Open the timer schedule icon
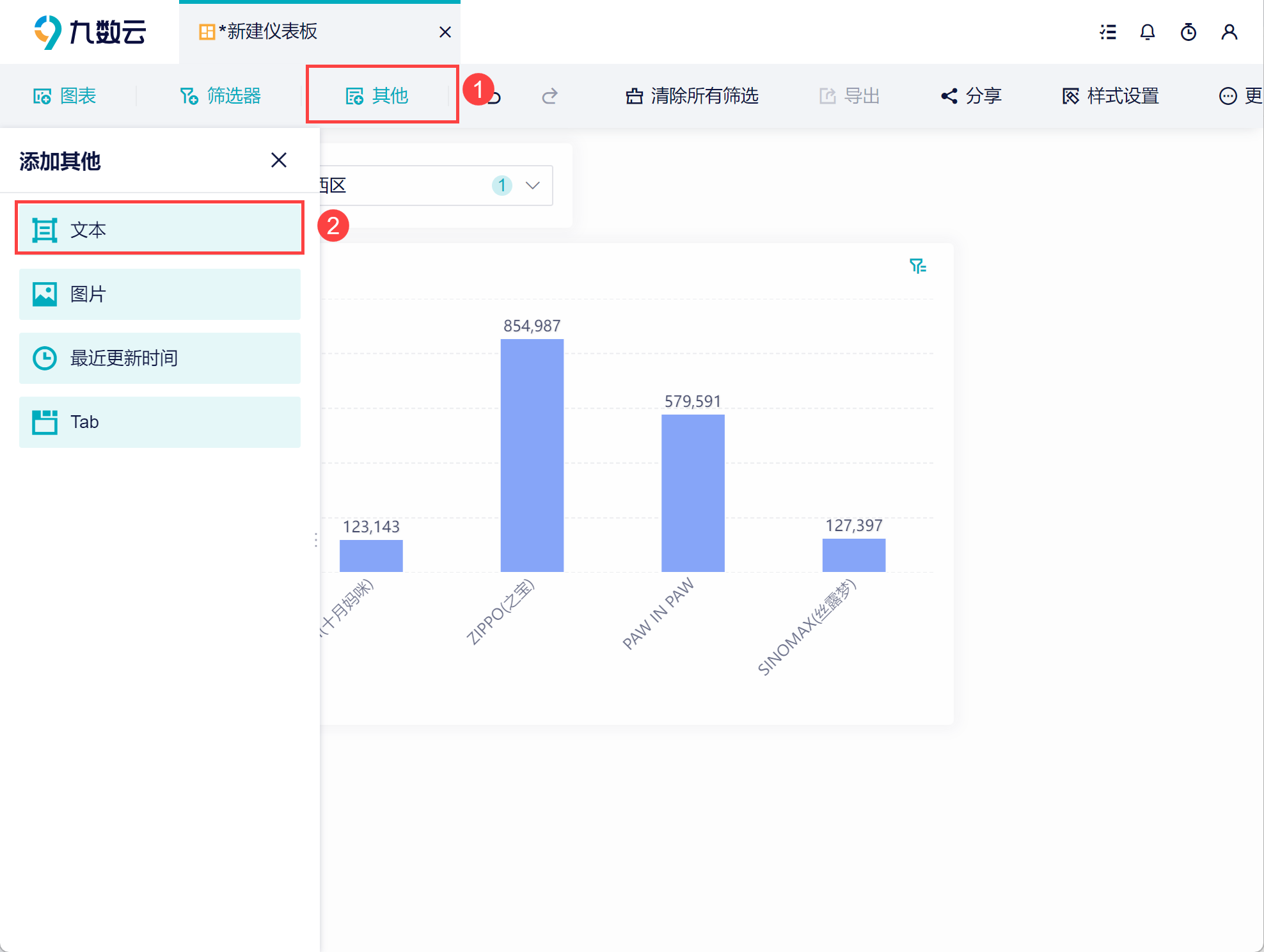1264x952 pixels. tap(1189, 32)
